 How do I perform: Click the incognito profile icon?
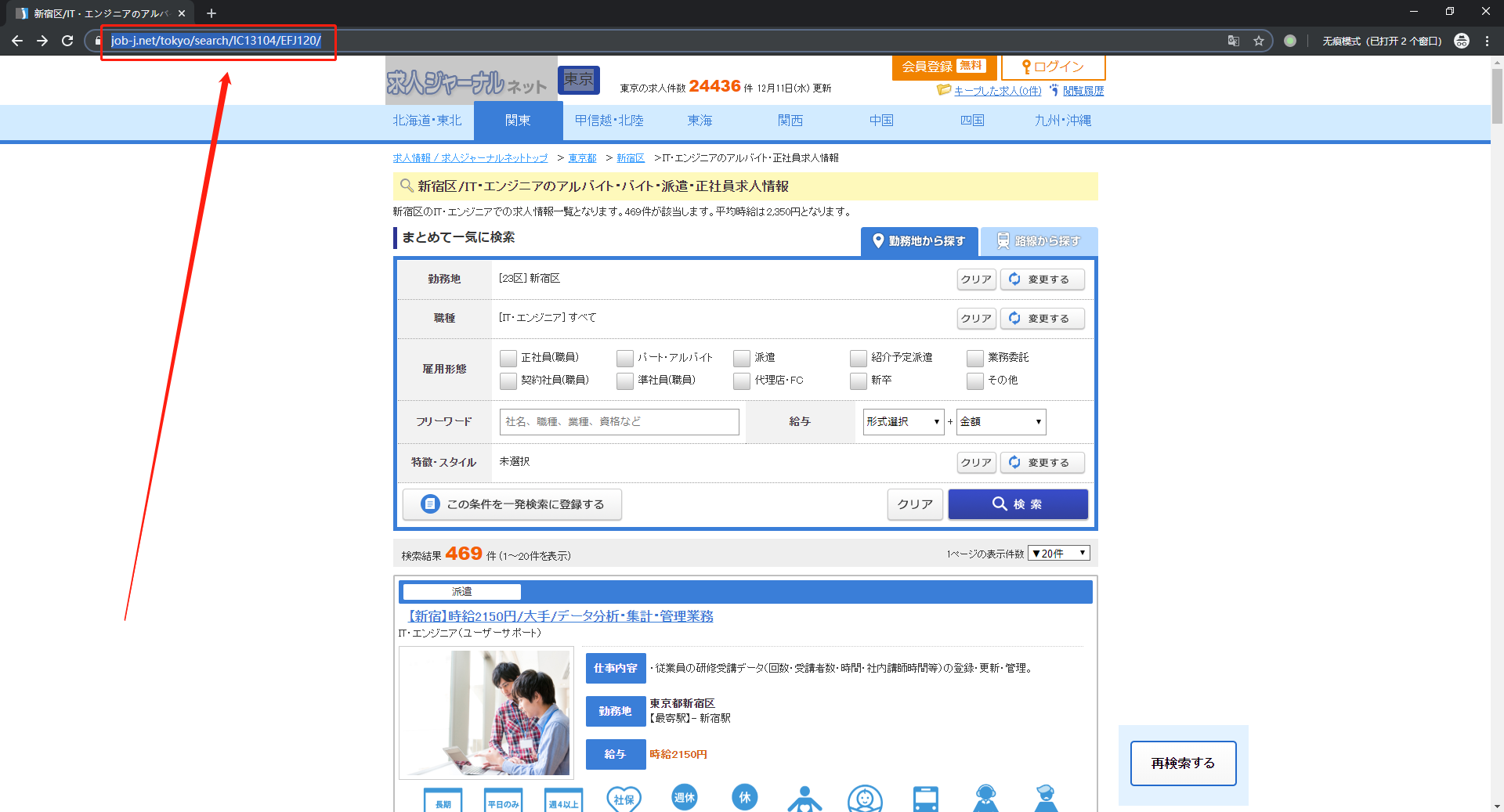[x=1461, y=41]
